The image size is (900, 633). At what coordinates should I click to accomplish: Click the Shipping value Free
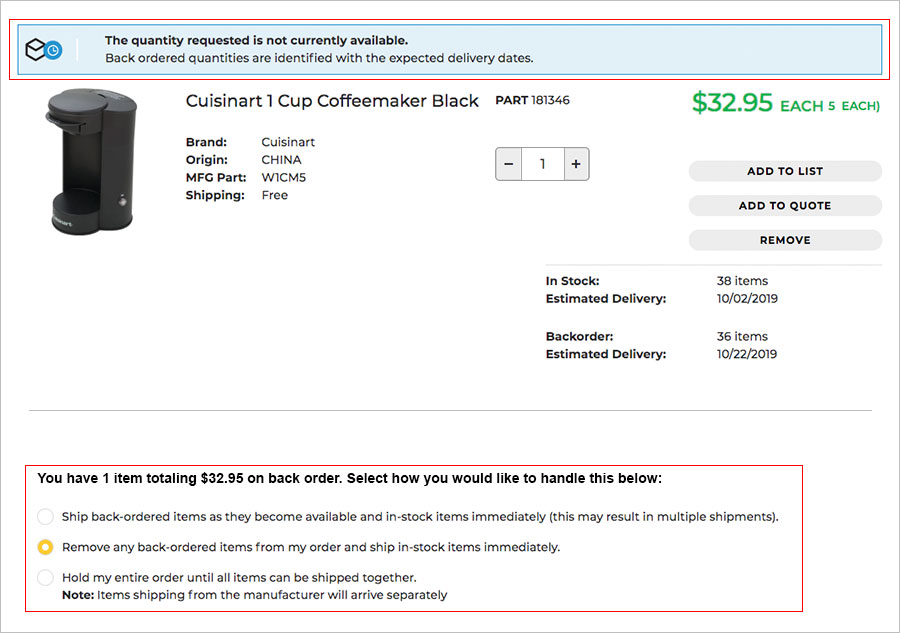coord(274,195)
